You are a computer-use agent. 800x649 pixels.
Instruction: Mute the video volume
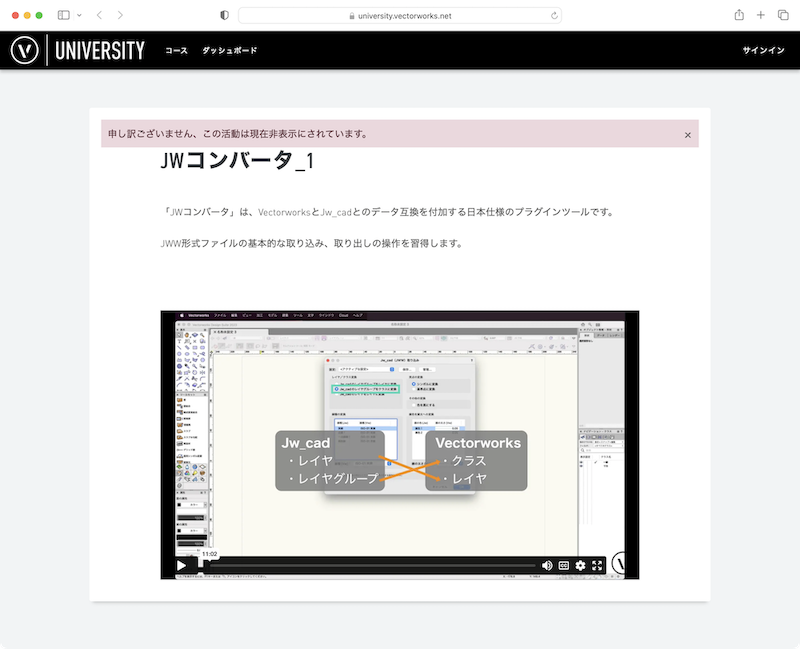coord(547,565)
